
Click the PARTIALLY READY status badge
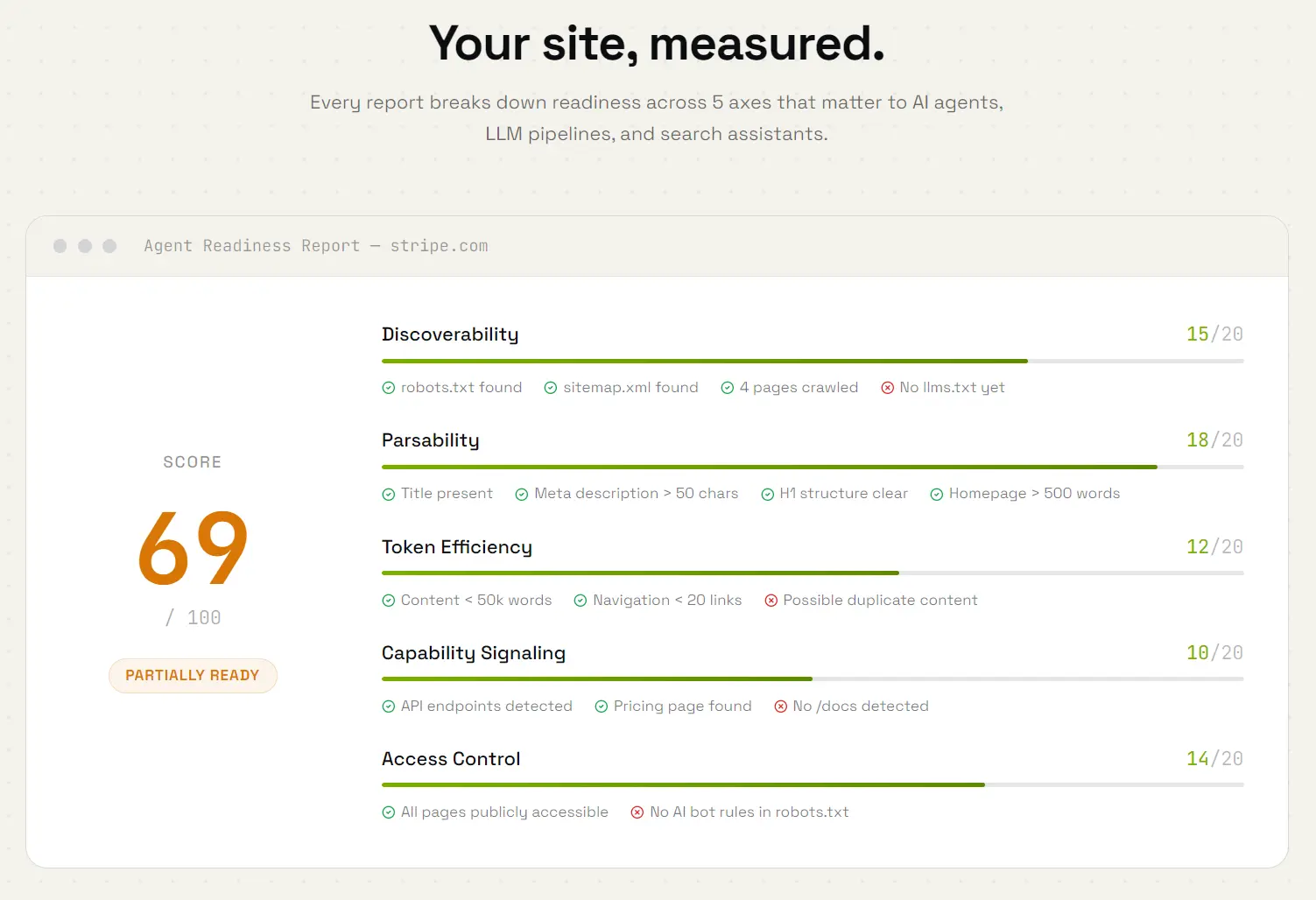[x=193, y=675]
